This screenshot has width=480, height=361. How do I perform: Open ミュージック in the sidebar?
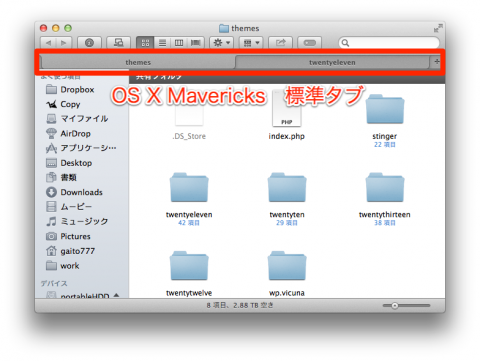pos(77,221)
